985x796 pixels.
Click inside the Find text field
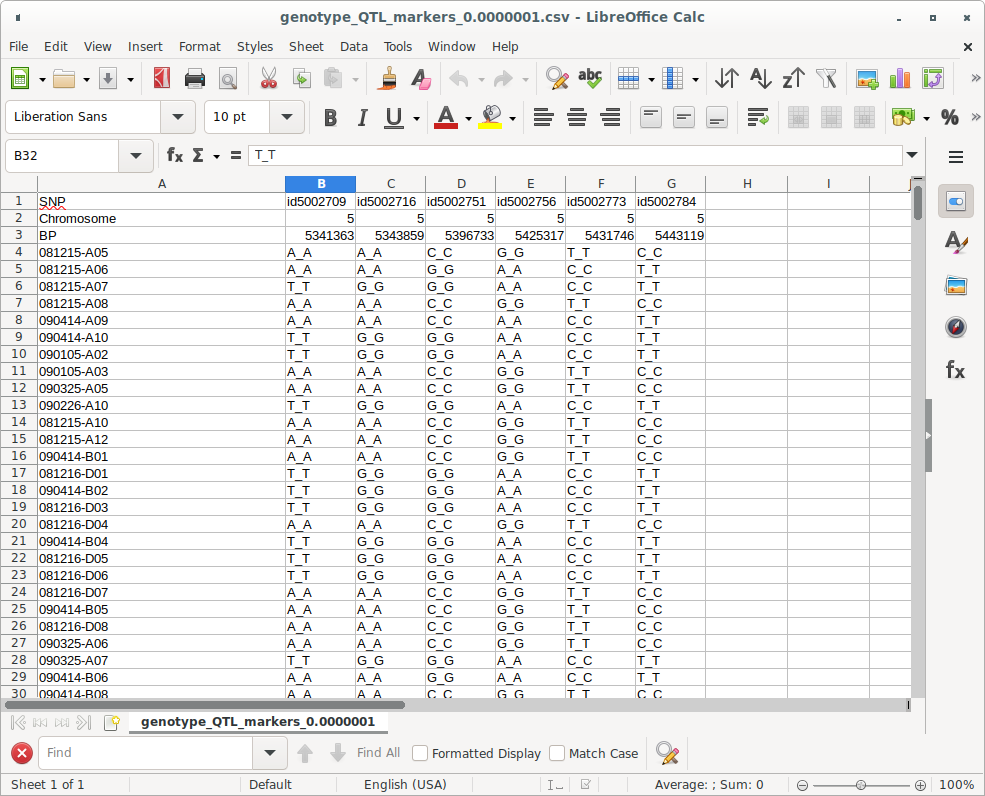(x=147, y=753)
